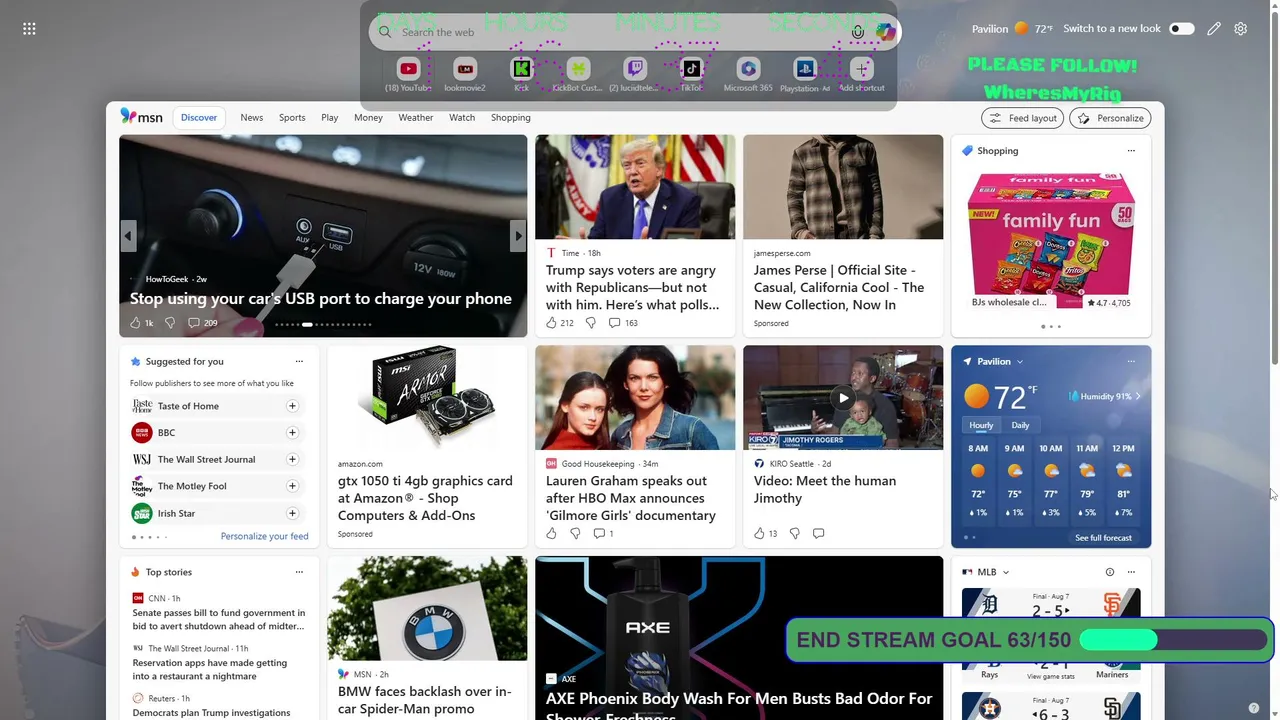Viewport: 1280px width, 720px height.
Task: Click the MSN logo
Action: point(141,117)
